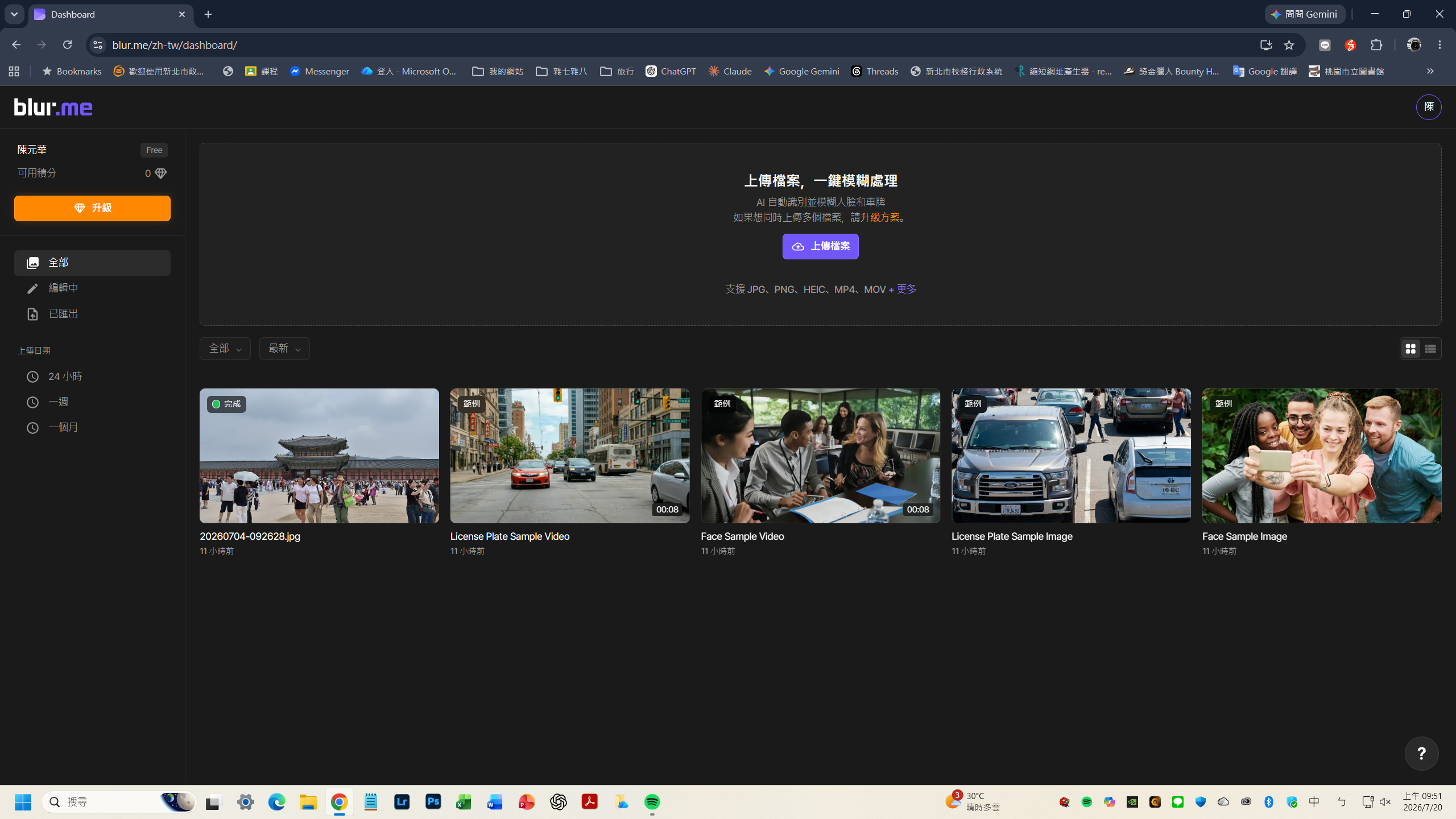Click the blur.me logo
The width and height of the screenshot is (1456, 819).
coord(53,107)
